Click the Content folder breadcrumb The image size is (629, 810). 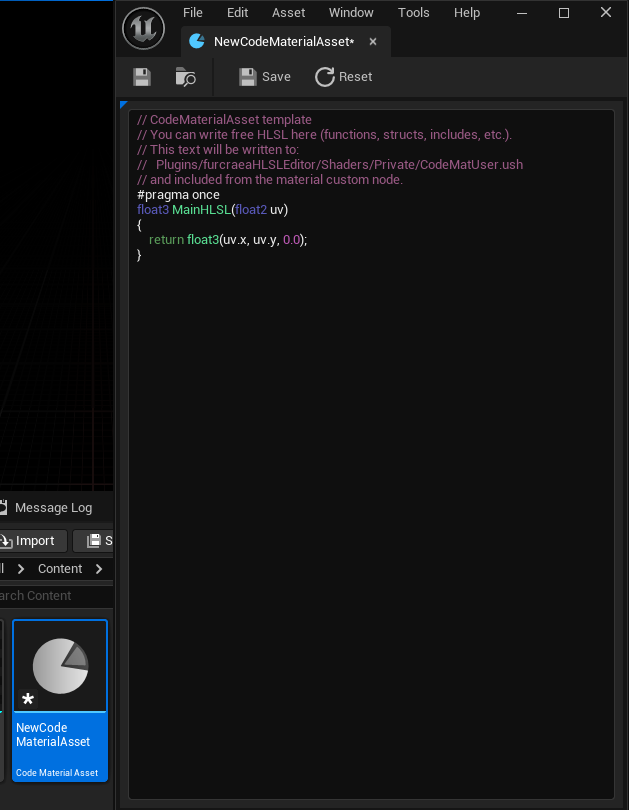(x=60, y=569)
